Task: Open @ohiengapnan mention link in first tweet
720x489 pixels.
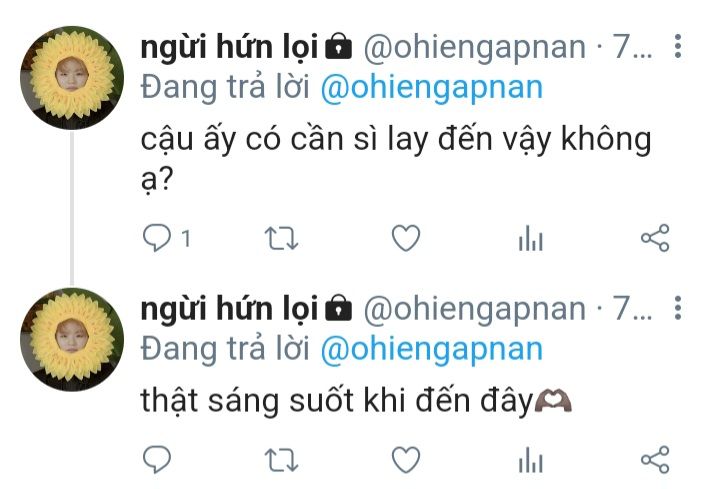Action: click(431, 87)
